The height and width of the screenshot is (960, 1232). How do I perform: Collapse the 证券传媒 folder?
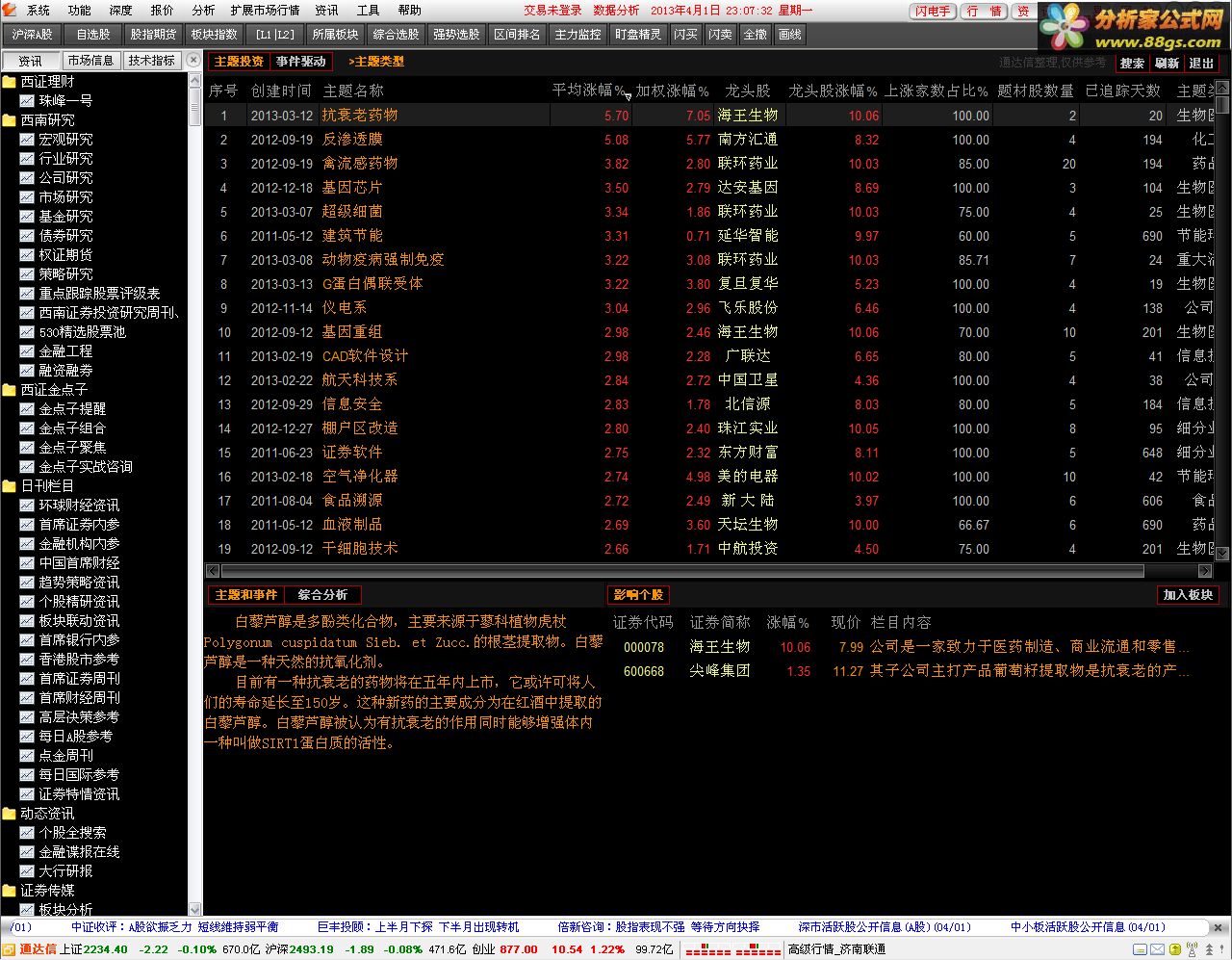click(10, 891)
